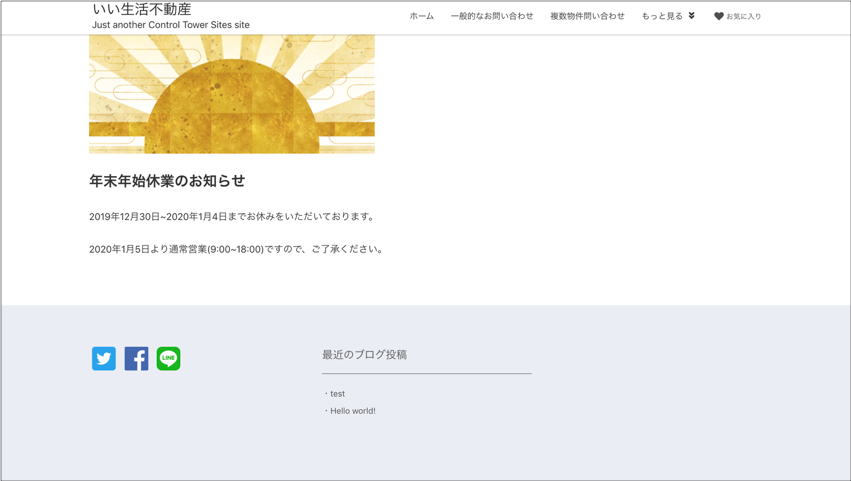Screen dimensions: 851x481
Task: Tap the green LINE icon
Action: pos(168,358)
